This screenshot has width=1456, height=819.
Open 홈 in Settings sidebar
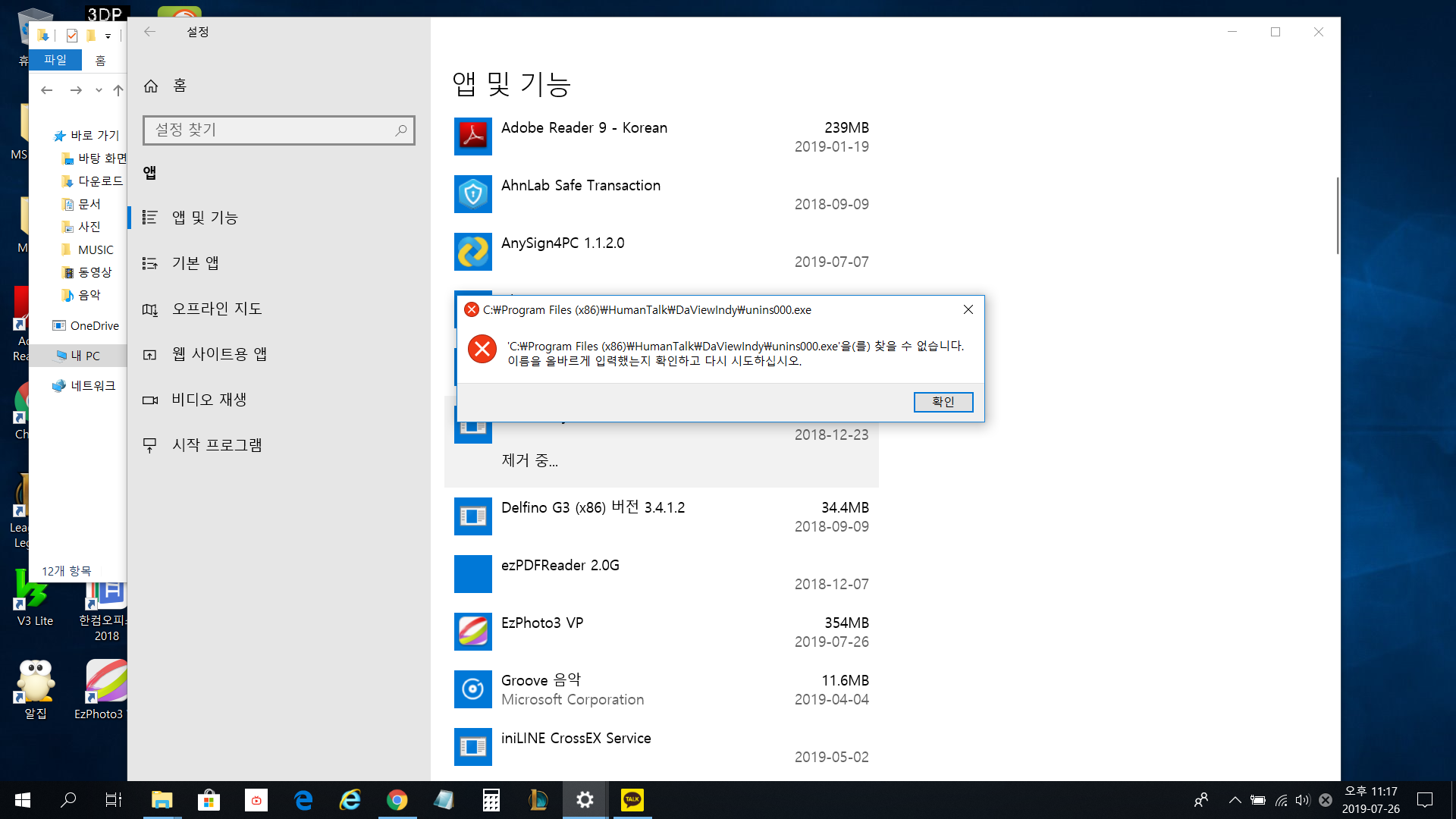pyautogui.click(x=279, y=86)
